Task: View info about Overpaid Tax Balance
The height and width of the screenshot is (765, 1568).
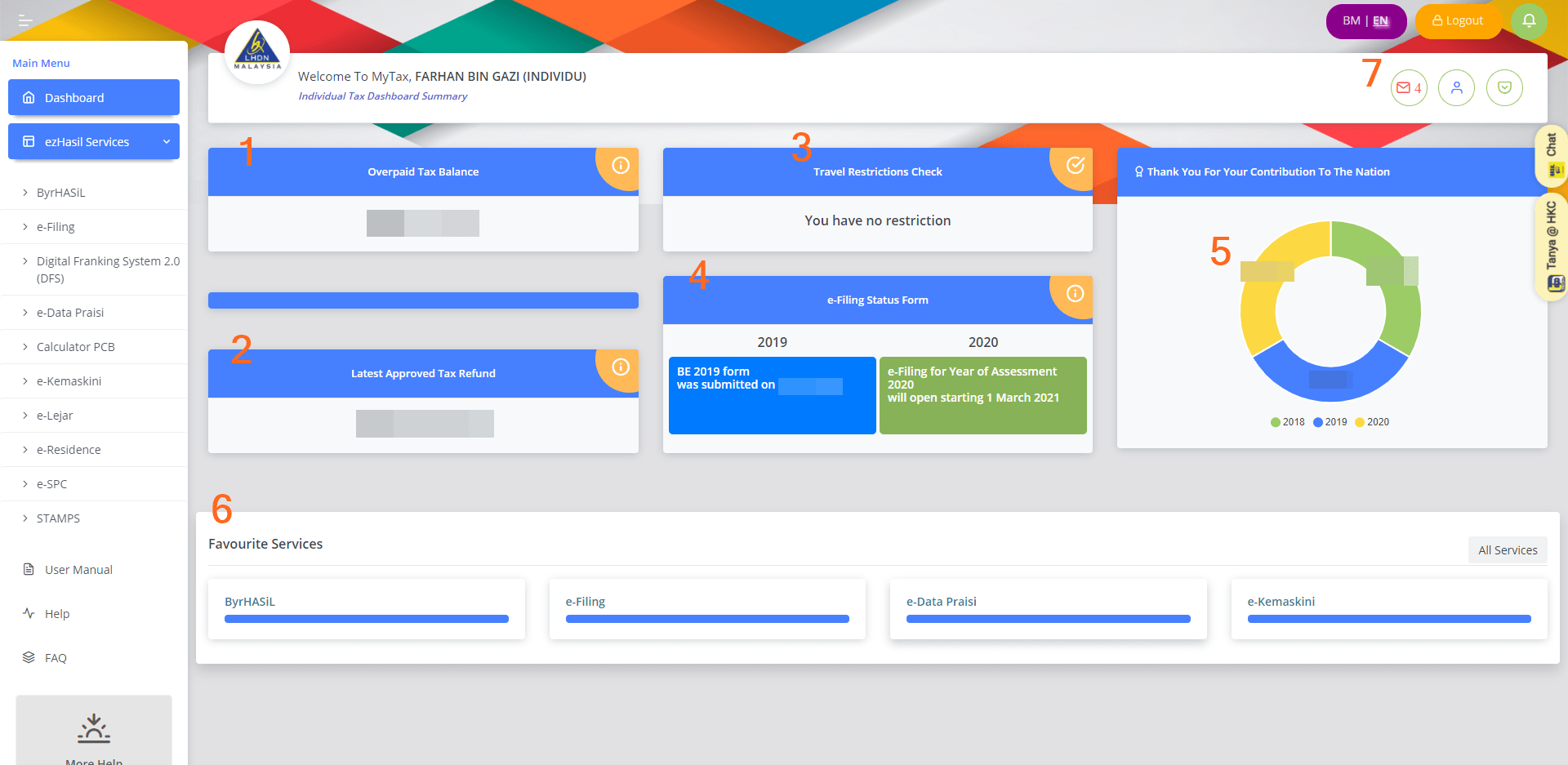Action: click(x=620, y=167)
